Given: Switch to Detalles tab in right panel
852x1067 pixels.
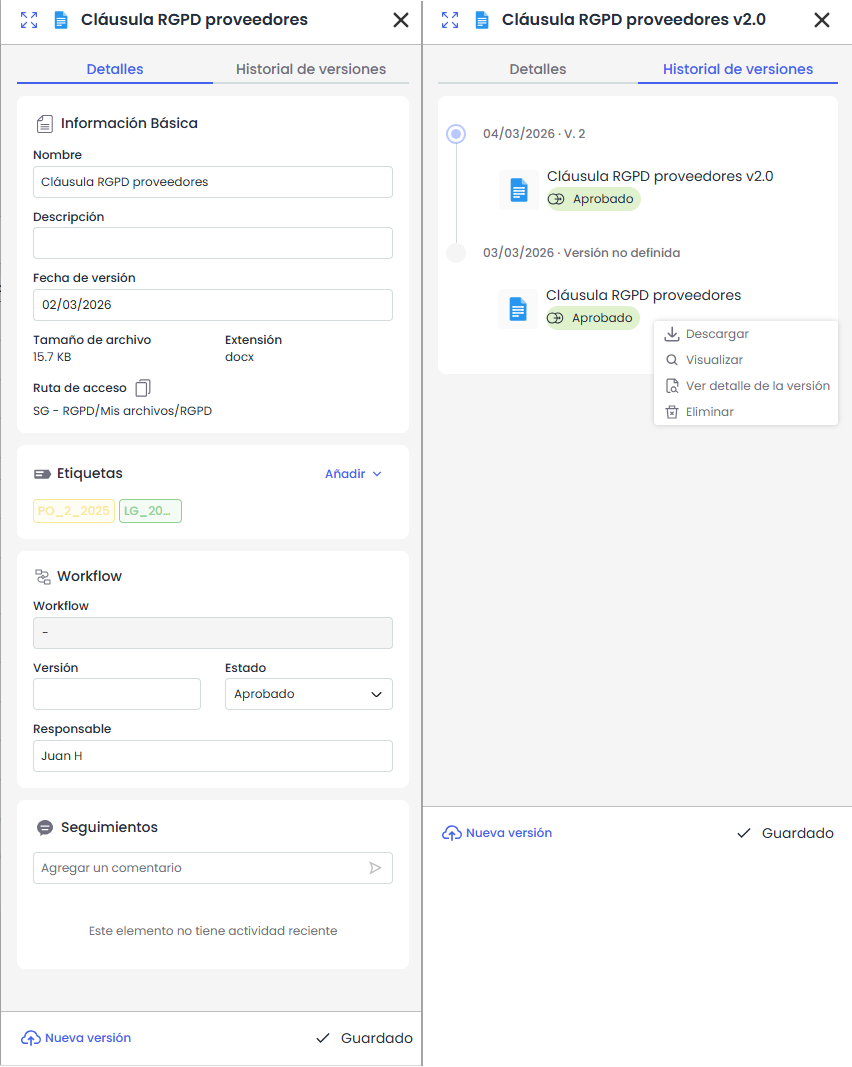Looking at the screenshot, I should click(537, 69).
